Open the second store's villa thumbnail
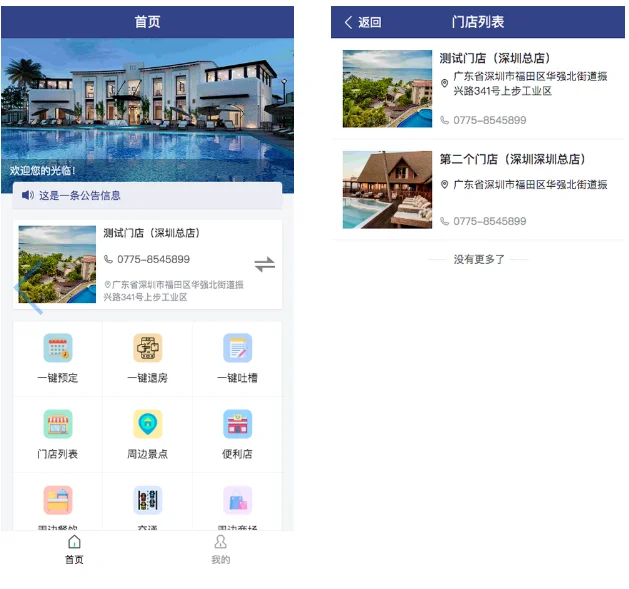The image size is (629, 589). pos(387,190)
